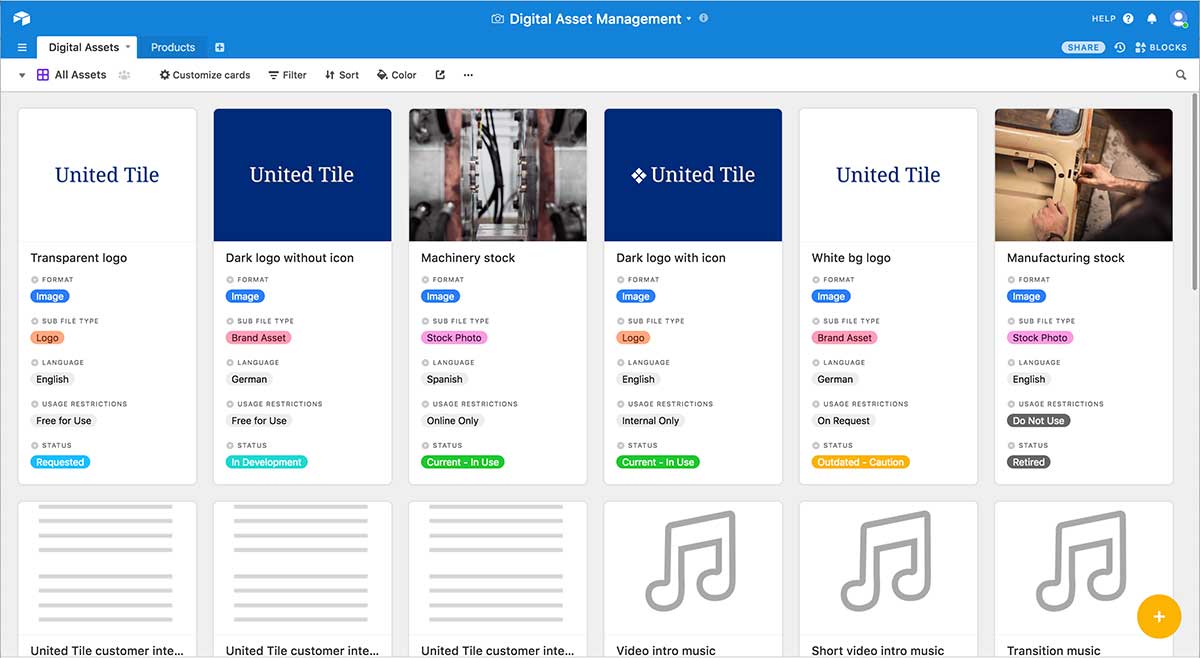Screen dimensions: 1200x658
Task: Click the In Development status tag
Action: [266, 462]
